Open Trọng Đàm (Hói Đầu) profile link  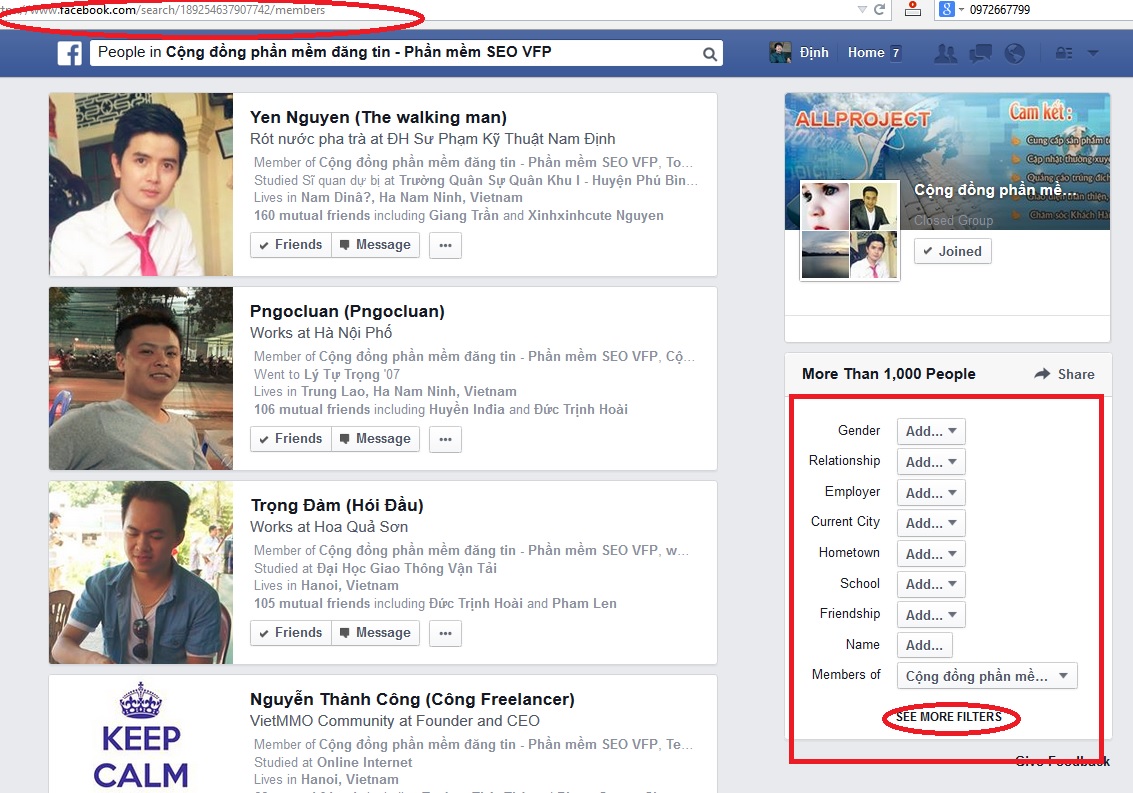[x=337, y=505]
